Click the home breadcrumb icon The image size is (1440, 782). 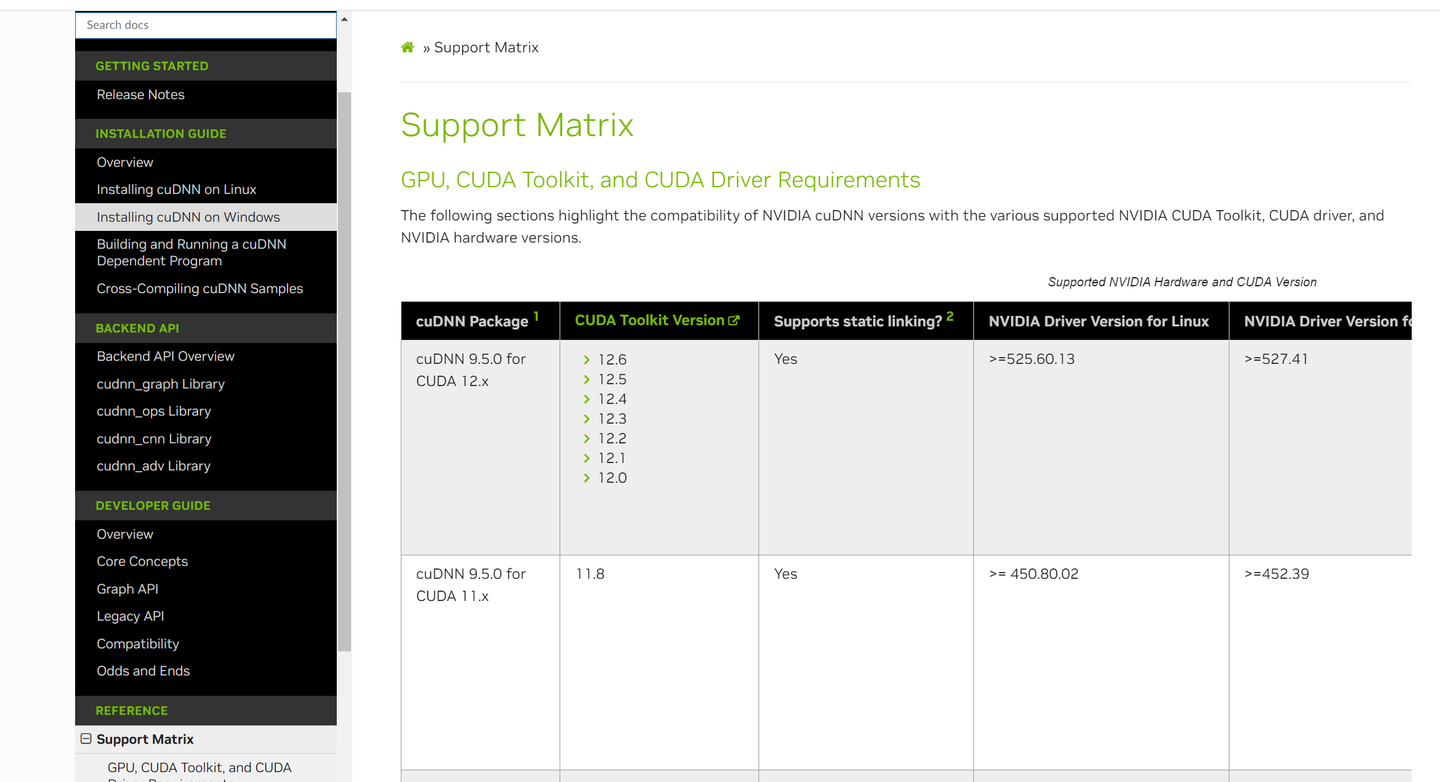click(408, 47)
